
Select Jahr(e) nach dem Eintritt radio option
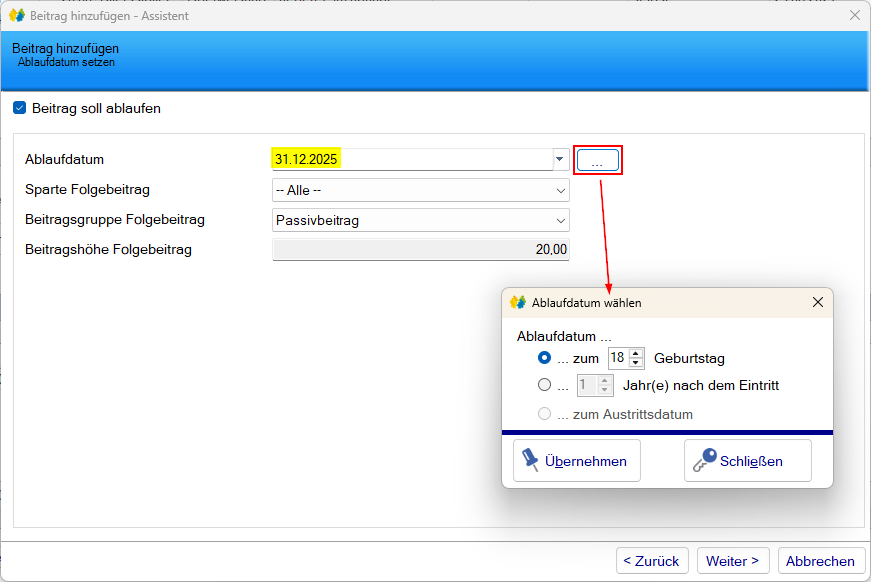[x=544, y=385]
